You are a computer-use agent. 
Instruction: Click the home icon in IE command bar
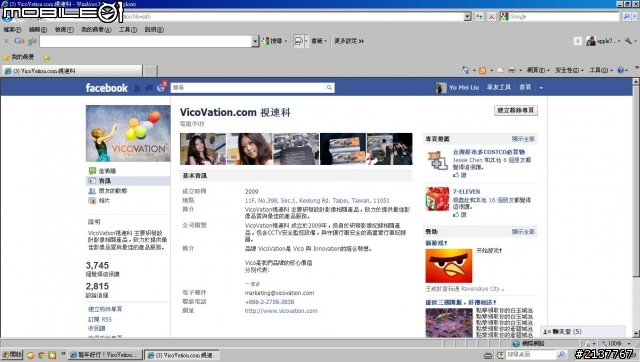(x=465, y=70)
